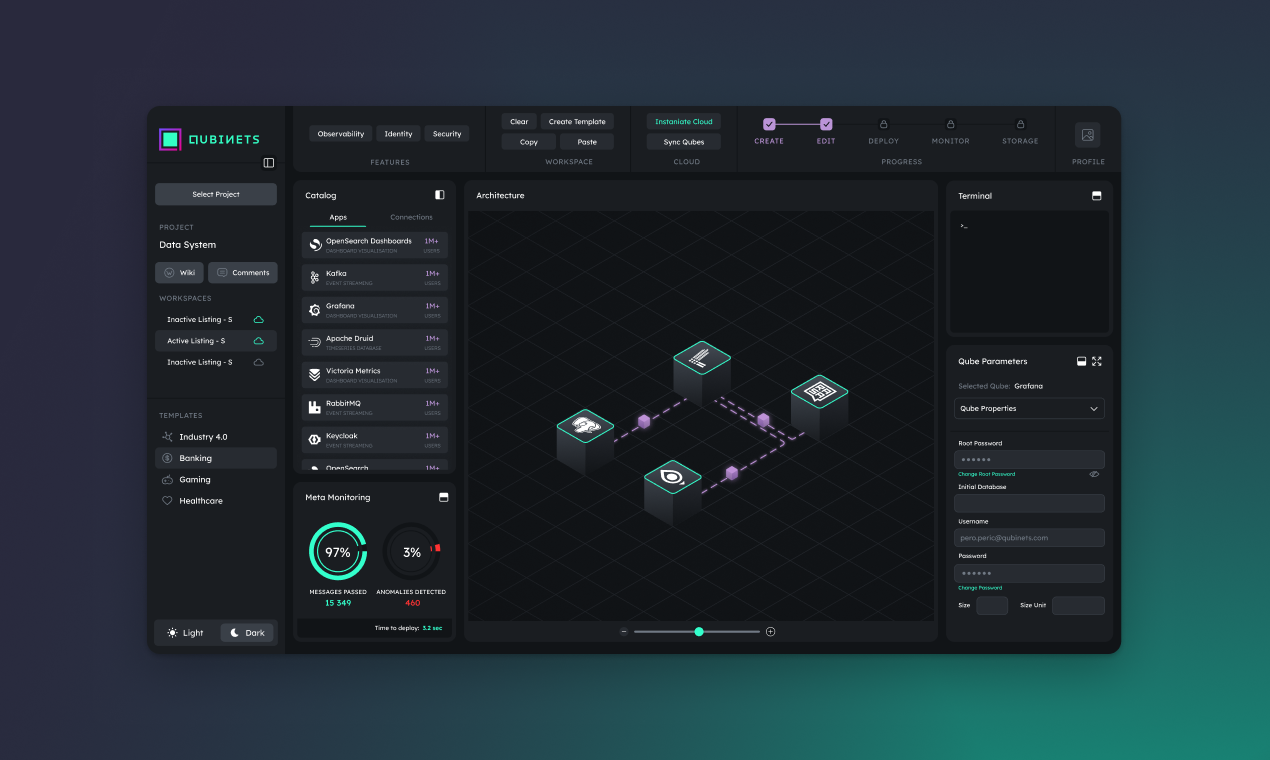Select the Industry 4.0 template
The width and height of the screenshot is (1270, 760).
coord(216,437)
